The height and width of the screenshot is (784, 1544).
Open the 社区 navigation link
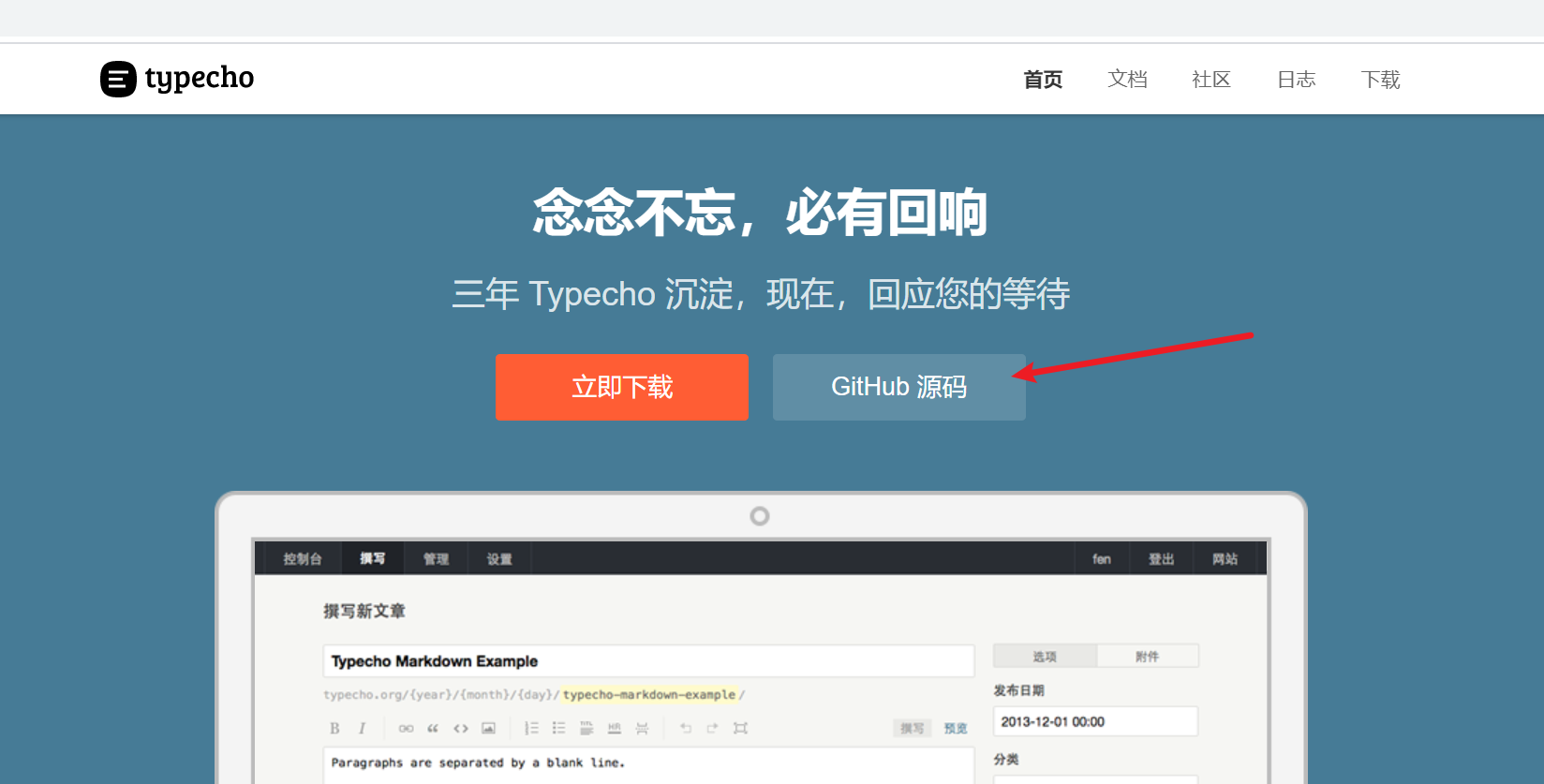pyautogui.click(x=1211, y=80)
